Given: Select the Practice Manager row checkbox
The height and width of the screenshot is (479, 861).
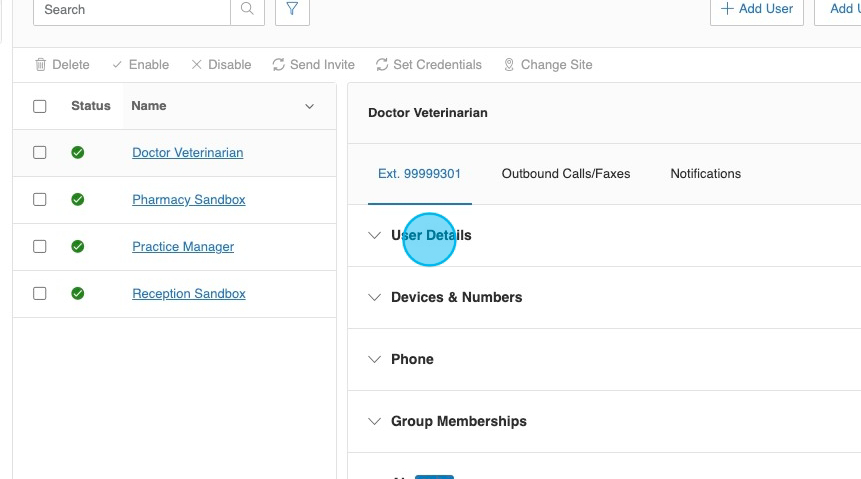Looking at the screenshot, I should pos(40,247).
